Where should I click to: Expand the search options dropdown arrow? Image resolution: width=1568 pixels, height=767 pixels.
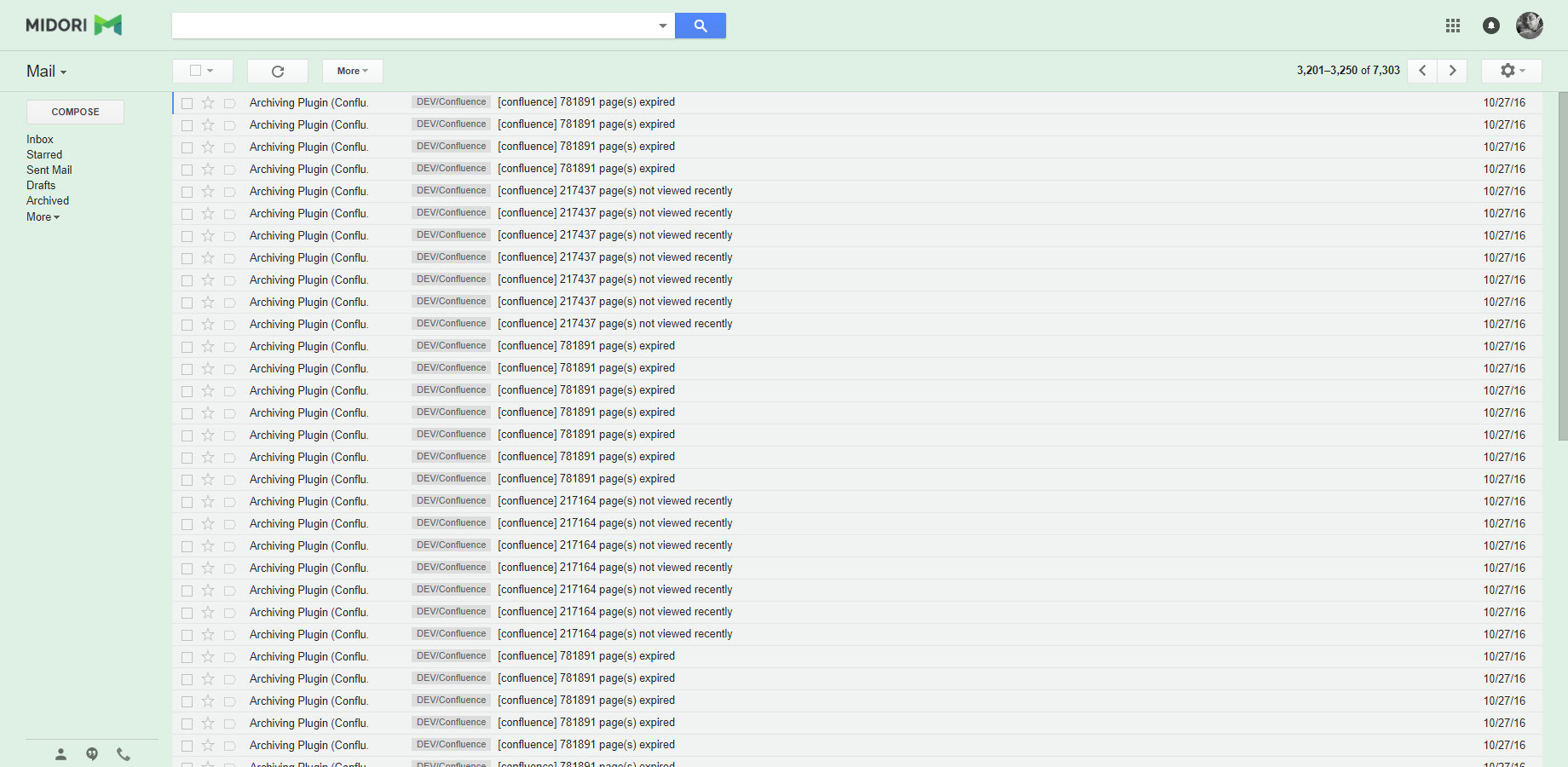pyautogui.click(x=662, y=26)
